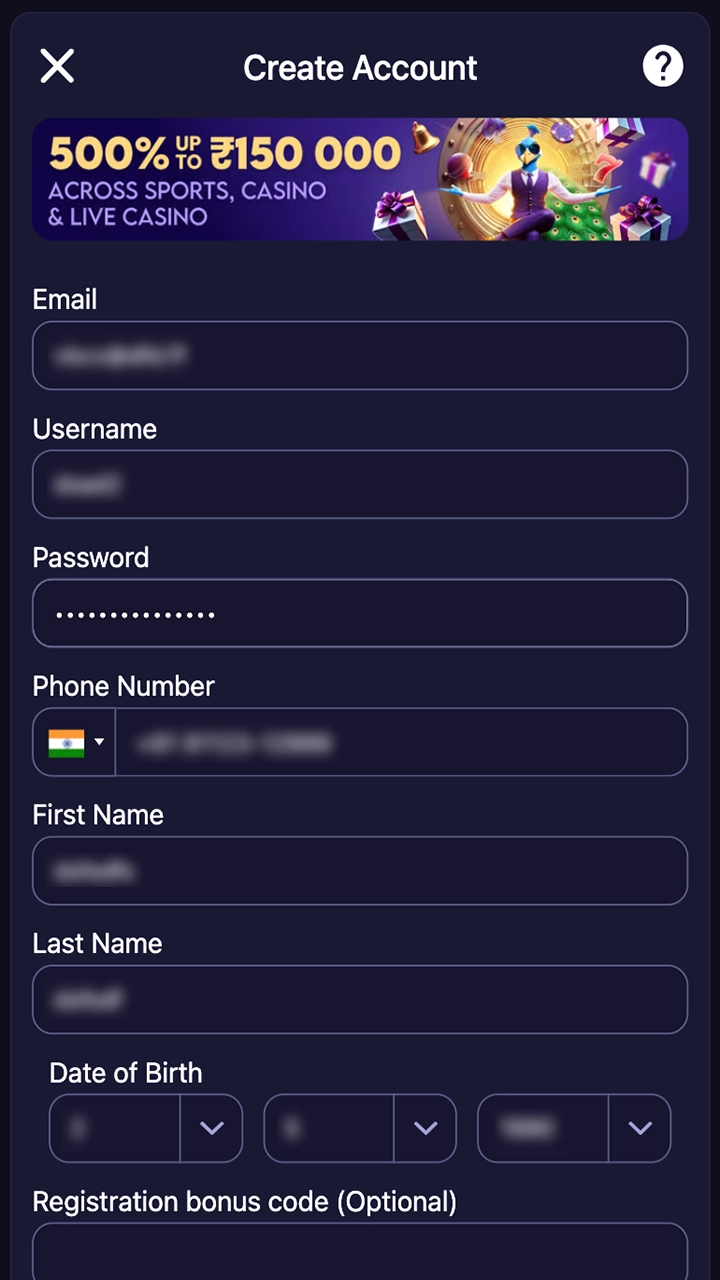The height and width of the screenshot is (1280, 720).
Task: Click into the Last Name field
Action: click(x=360, y=999)
